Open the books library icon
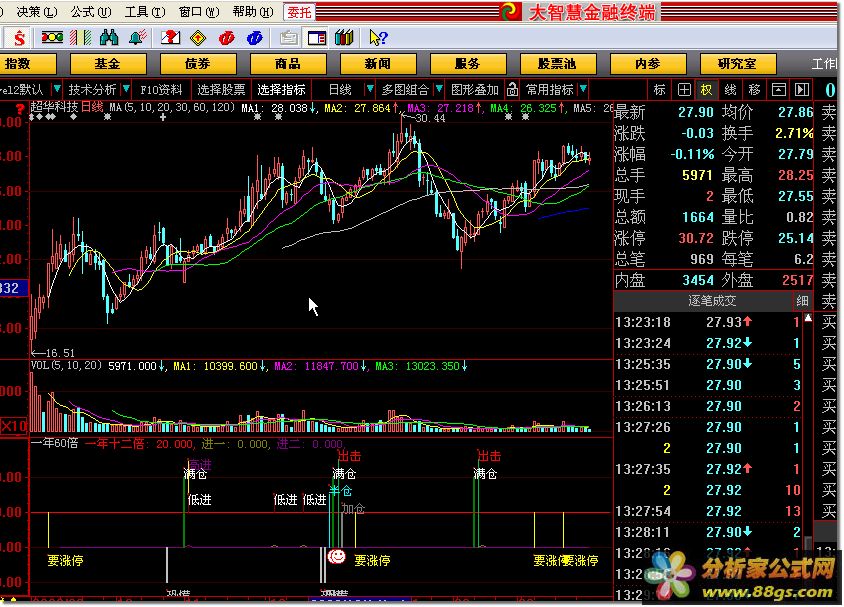844x607 pixels. pyautogui.click(x=344, y=37)
